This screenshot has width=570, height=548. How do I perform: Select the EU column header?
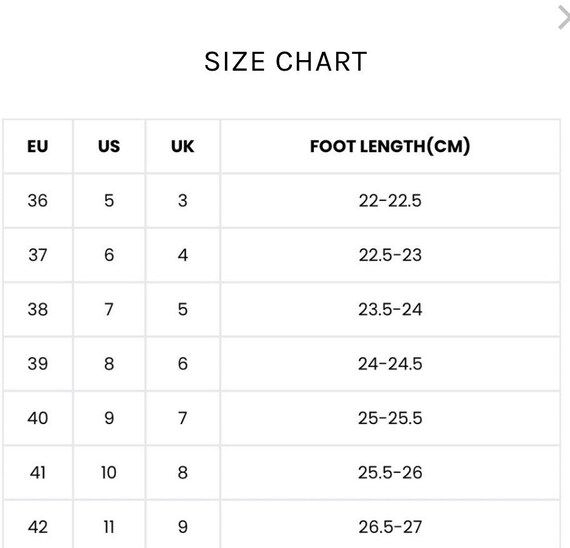38,146
